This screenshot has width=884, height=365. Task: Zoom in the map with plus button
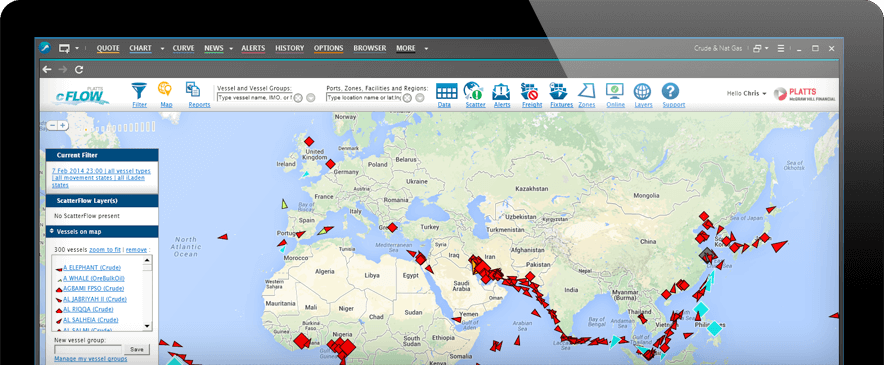(63, 125)
